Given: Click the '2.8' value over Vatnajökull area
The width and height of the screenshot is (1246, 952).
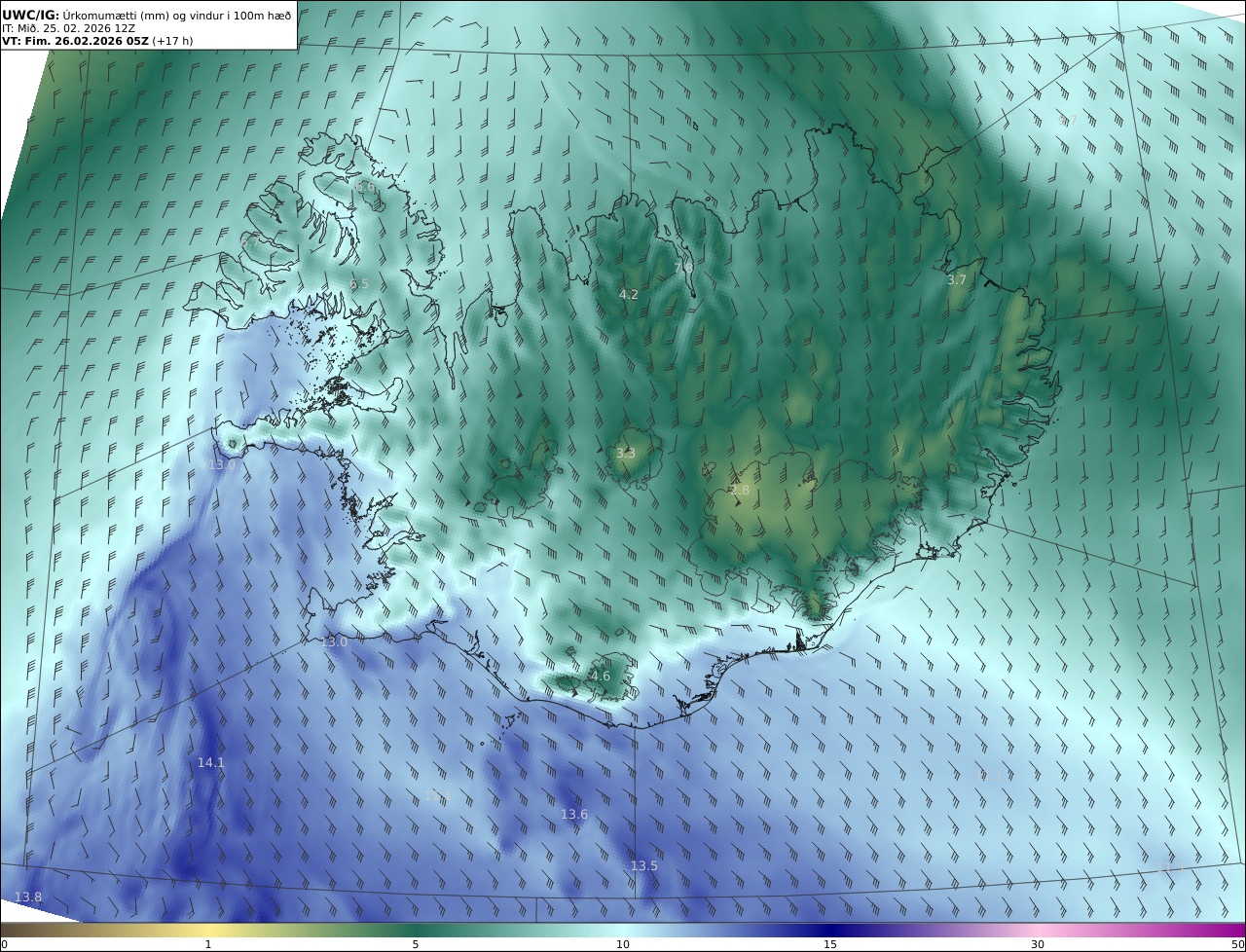Looking at the screenshot, I should [x=740, y=492].
